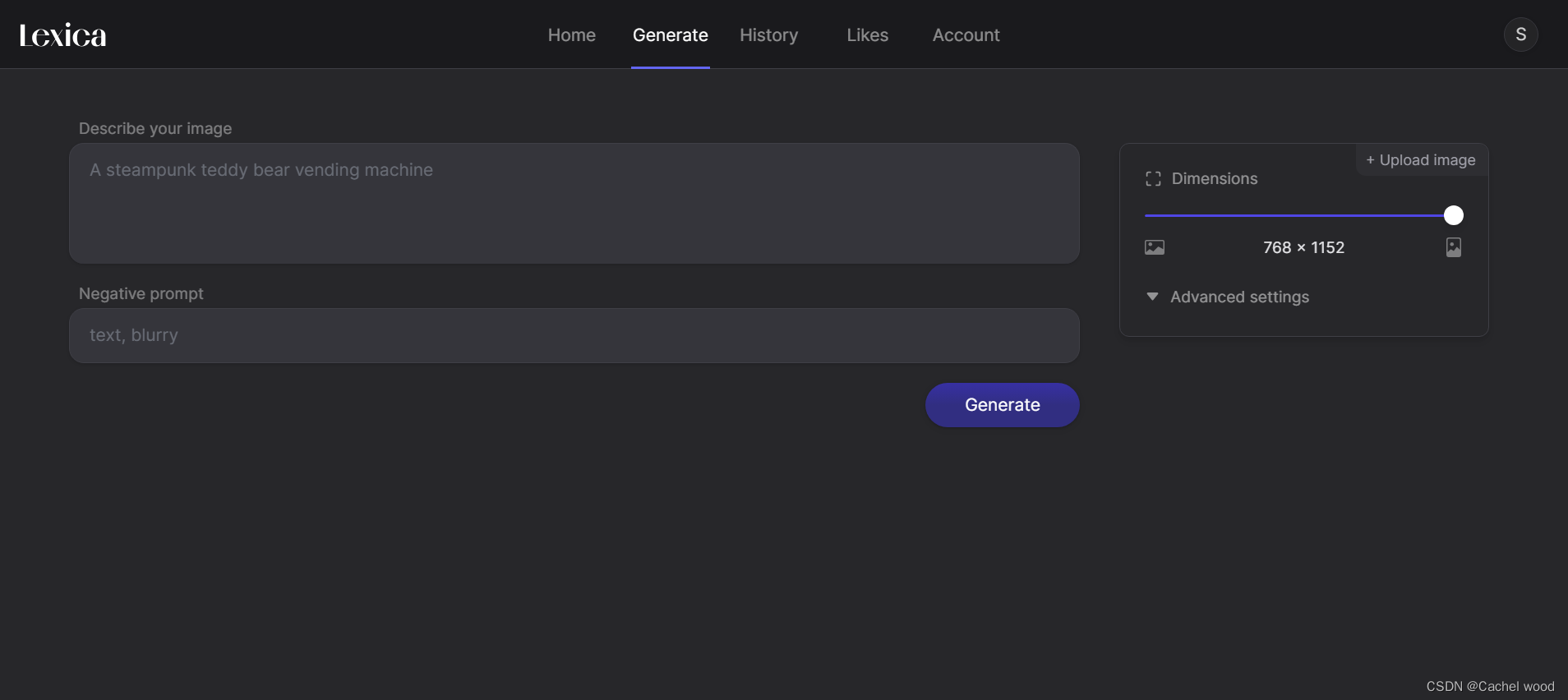1568x700 pixels.
Task: Click the blue Generate button
Action: pyautogui.click(x=1003, y=405)
